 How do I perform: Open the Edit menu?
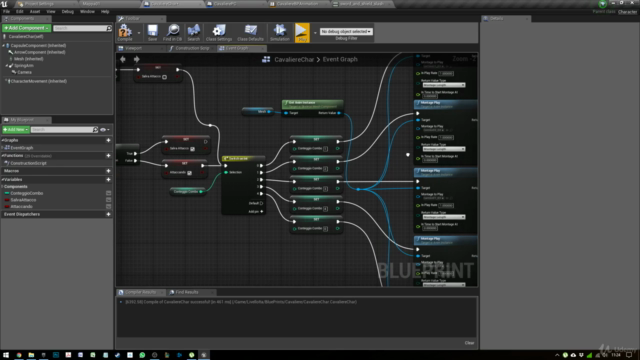point(20,11)
